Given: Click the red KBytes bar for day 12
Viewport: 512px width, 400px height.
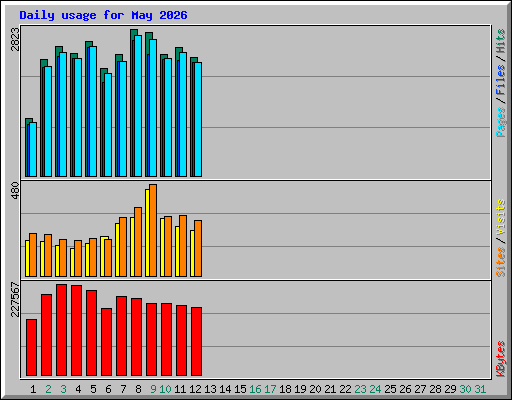Looking at the screenshot, I should pyautogui.click(x=196, y=342).
